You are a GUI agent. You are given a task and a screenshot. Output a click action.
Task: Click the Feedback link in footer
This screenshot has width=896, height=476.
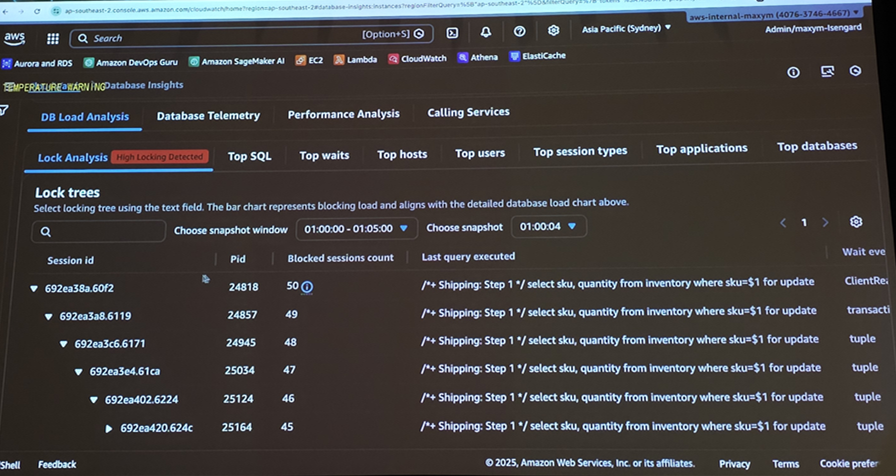[57, 464]
